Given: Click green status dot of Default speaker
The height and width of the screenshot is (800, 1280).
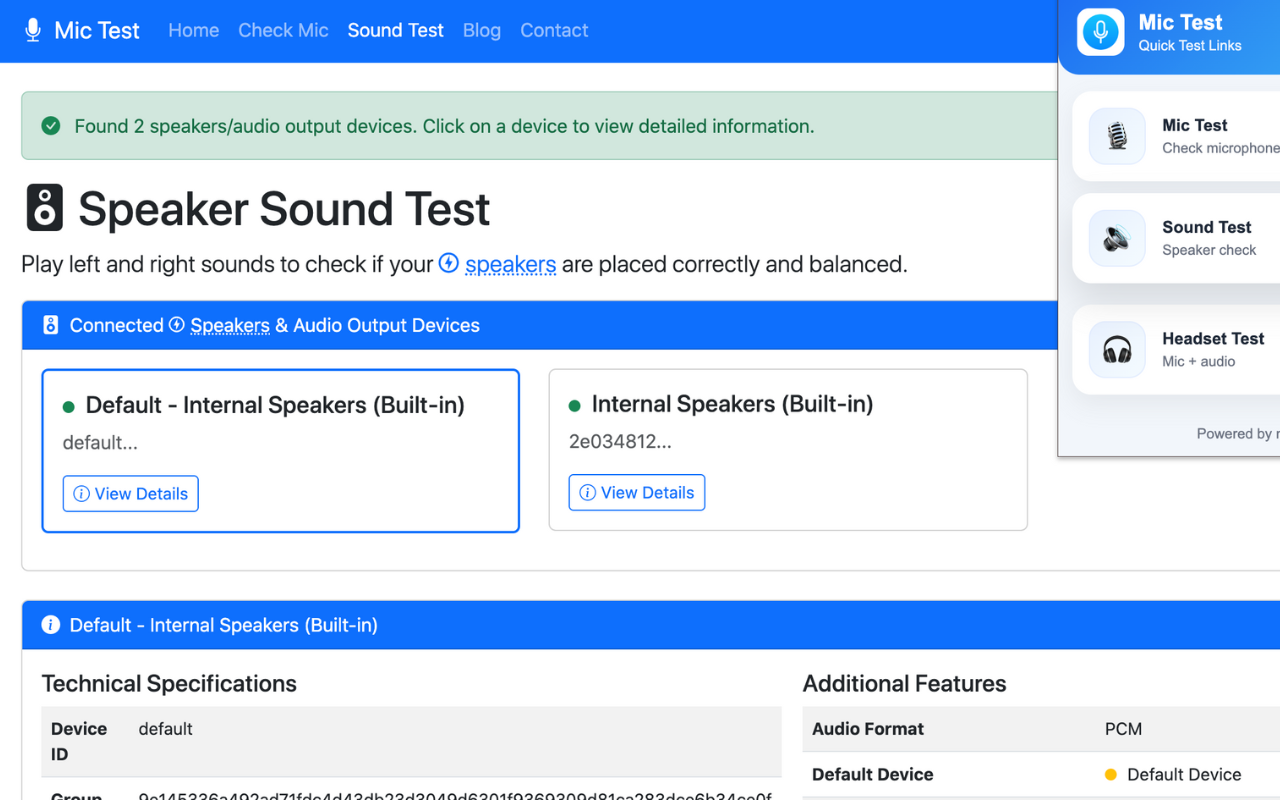Looking at the screenshot, I should (69, 407).
